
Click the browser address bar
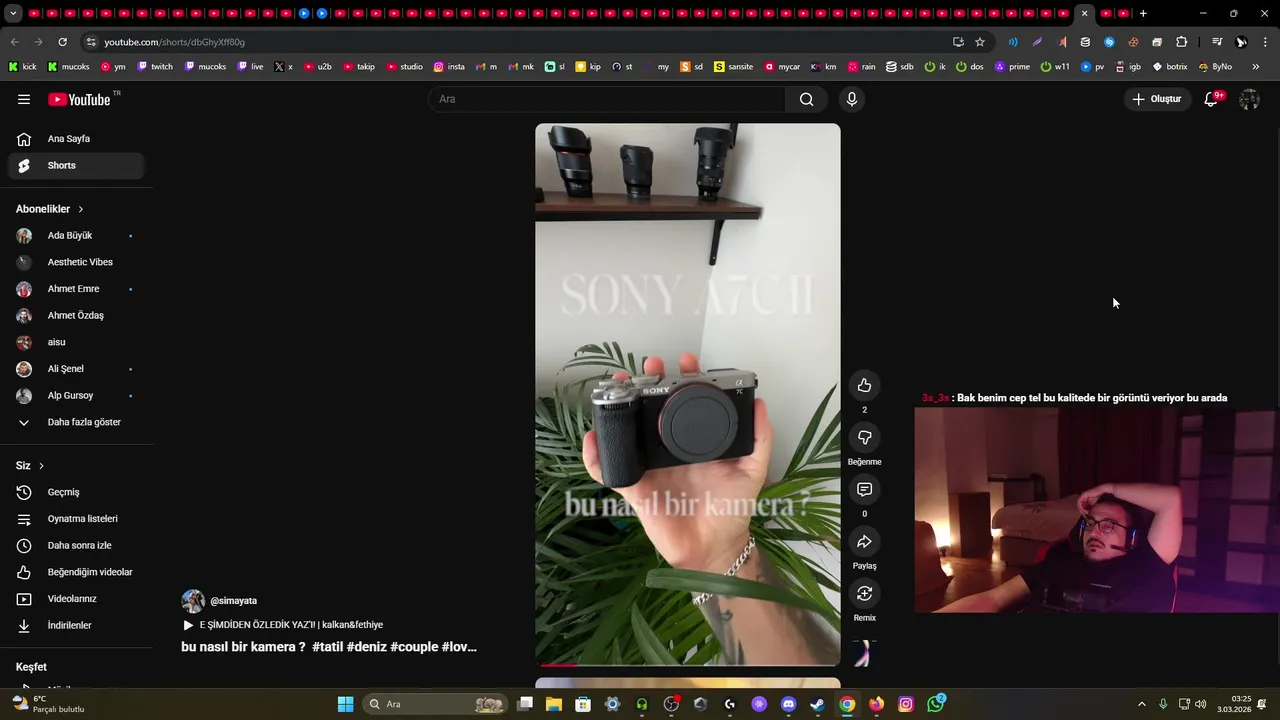[520, 42]
